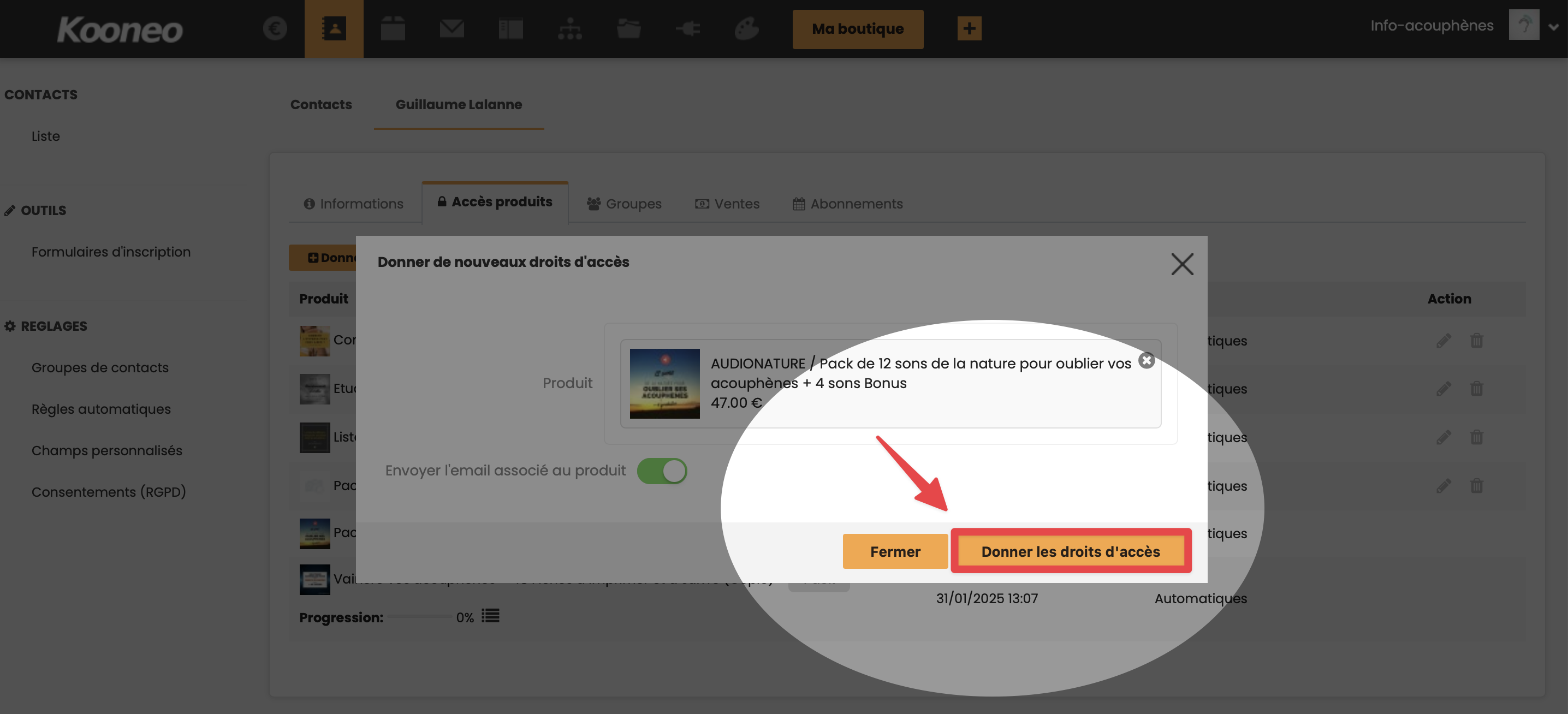Switch to the Groupes tab
The width and height of the screenshot is (1568, 714).
pyautogui.click(x=624, y=204)
